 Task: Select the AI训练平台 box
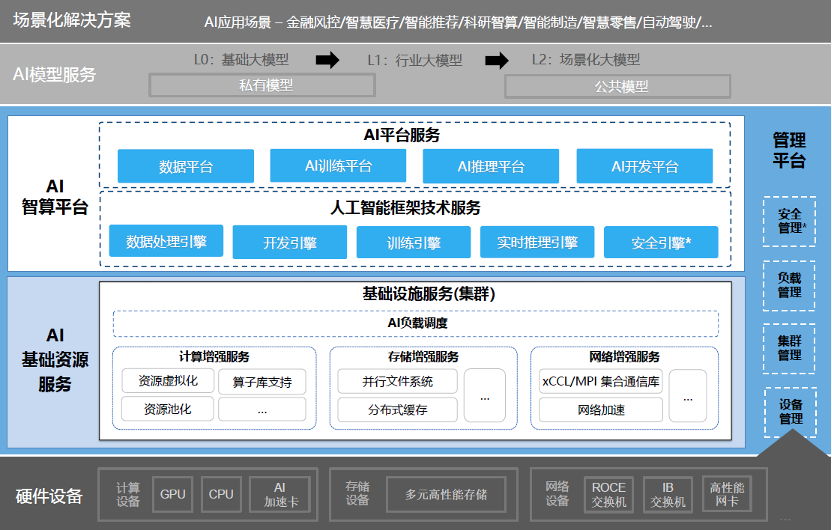pyautogui.click(x=338, y=166)
